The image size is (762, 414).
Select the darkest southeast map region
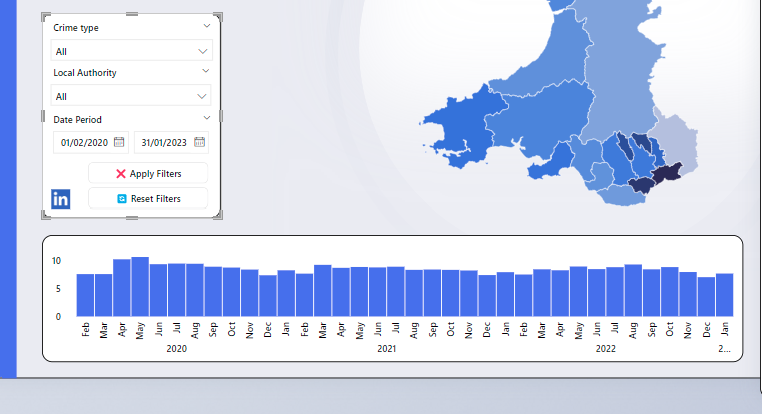[667, 173]
